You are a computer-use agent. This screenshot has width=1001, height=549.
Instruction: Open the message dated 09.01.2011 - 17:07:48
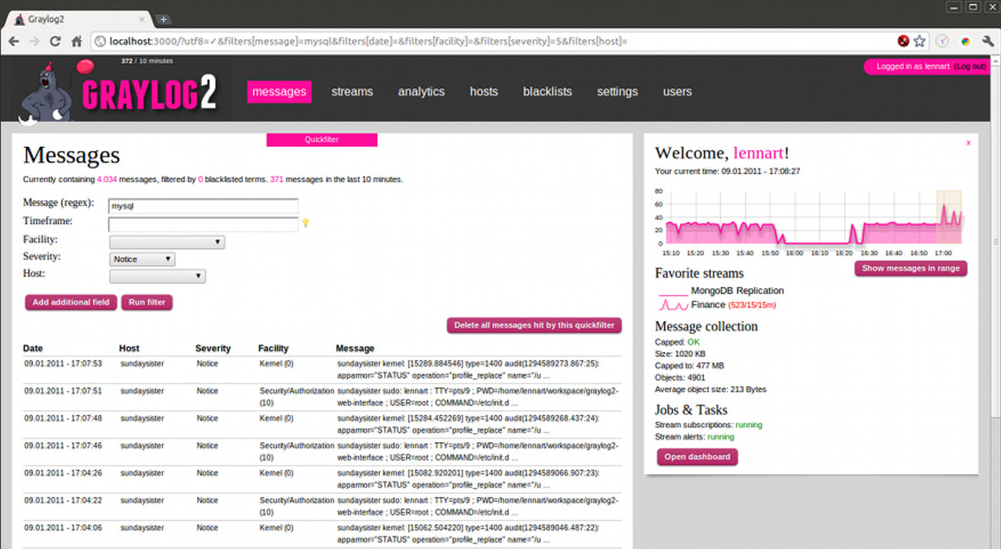(322, 425)
